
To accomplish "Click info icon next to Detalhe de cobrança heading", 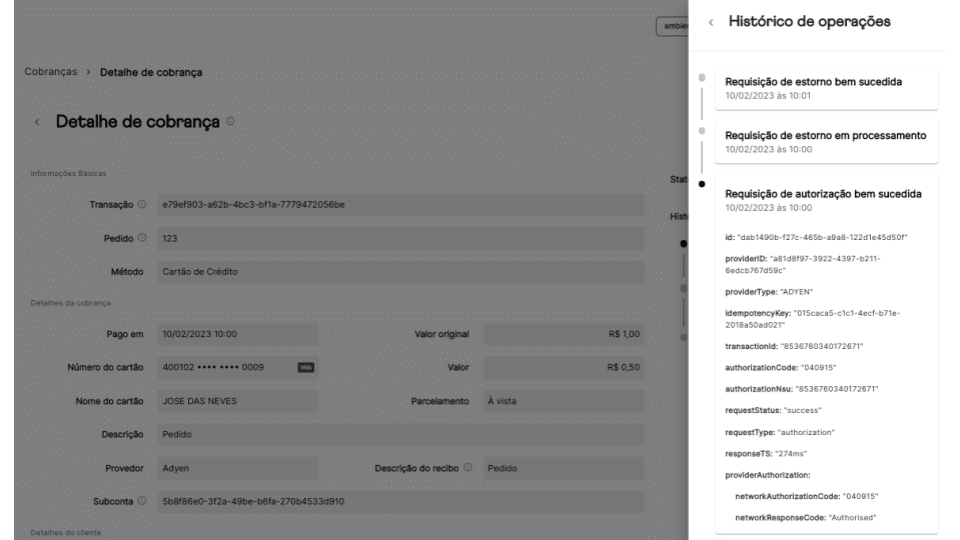I will (x=230, y=122).
